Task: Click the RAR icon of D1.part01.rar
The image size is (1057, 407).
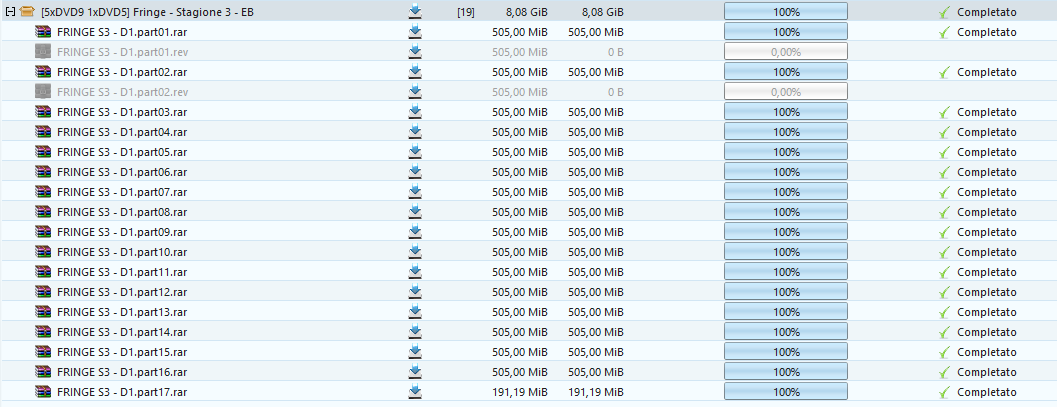Action: coord(43,32)
